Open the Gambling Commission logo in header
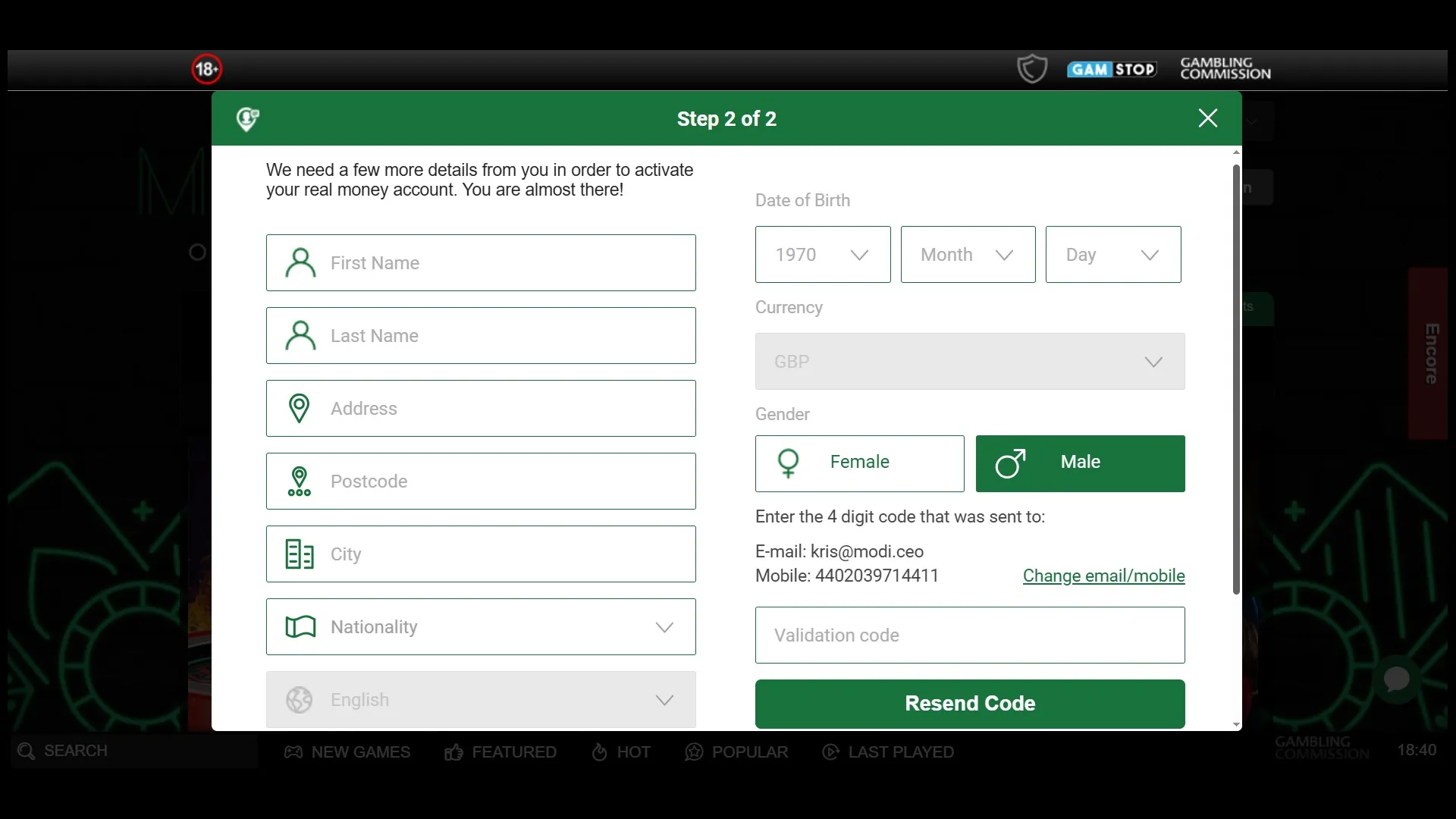The height and width of the screenshot is (819, 1456). click(x=1225, y=69)
